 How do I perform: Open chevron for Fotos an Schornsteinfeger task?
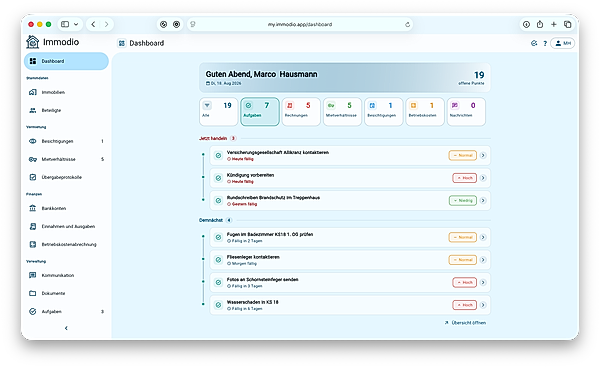[483, 282]
